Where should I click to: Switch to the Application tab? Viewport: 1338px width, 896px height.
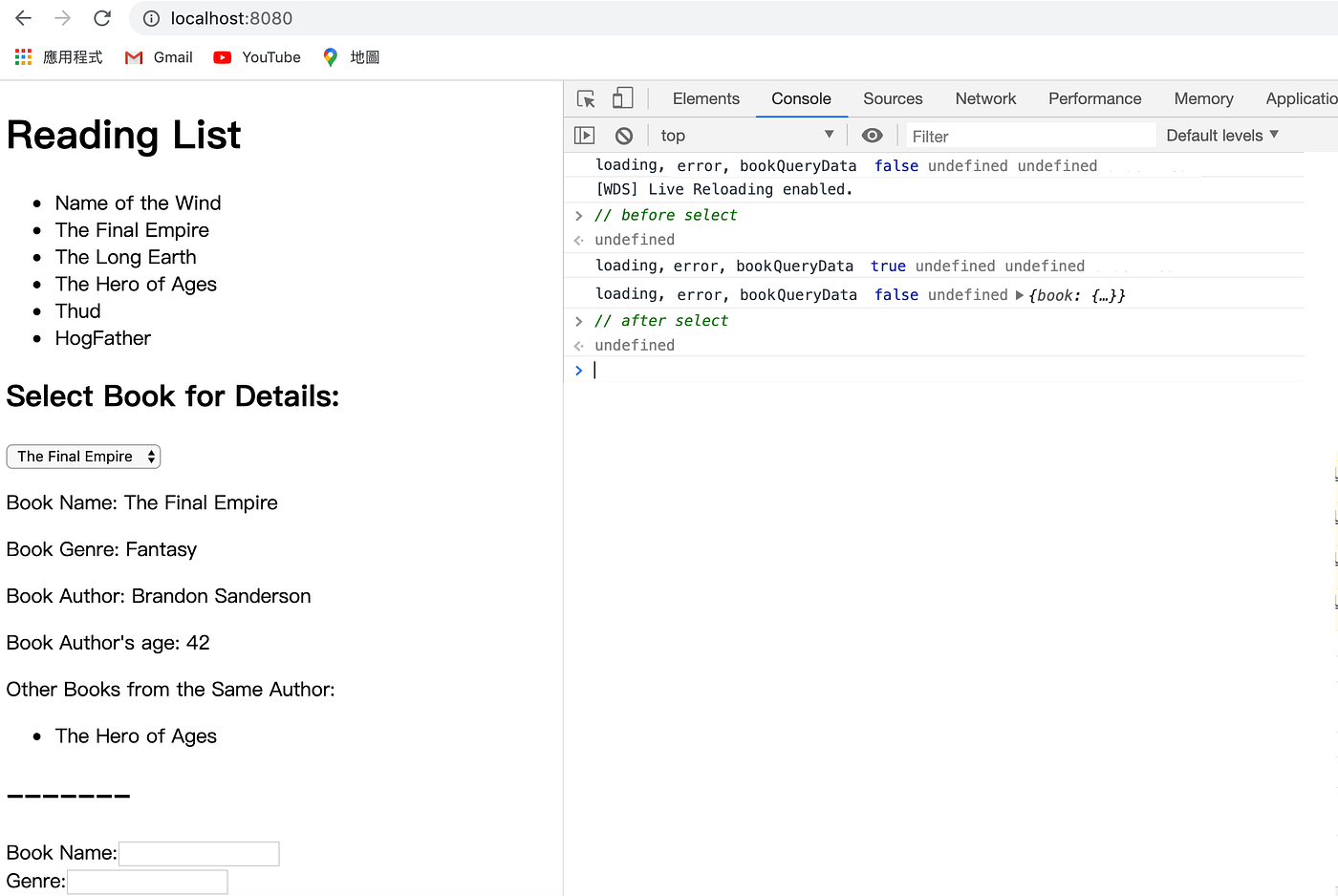click(1301, 98)
